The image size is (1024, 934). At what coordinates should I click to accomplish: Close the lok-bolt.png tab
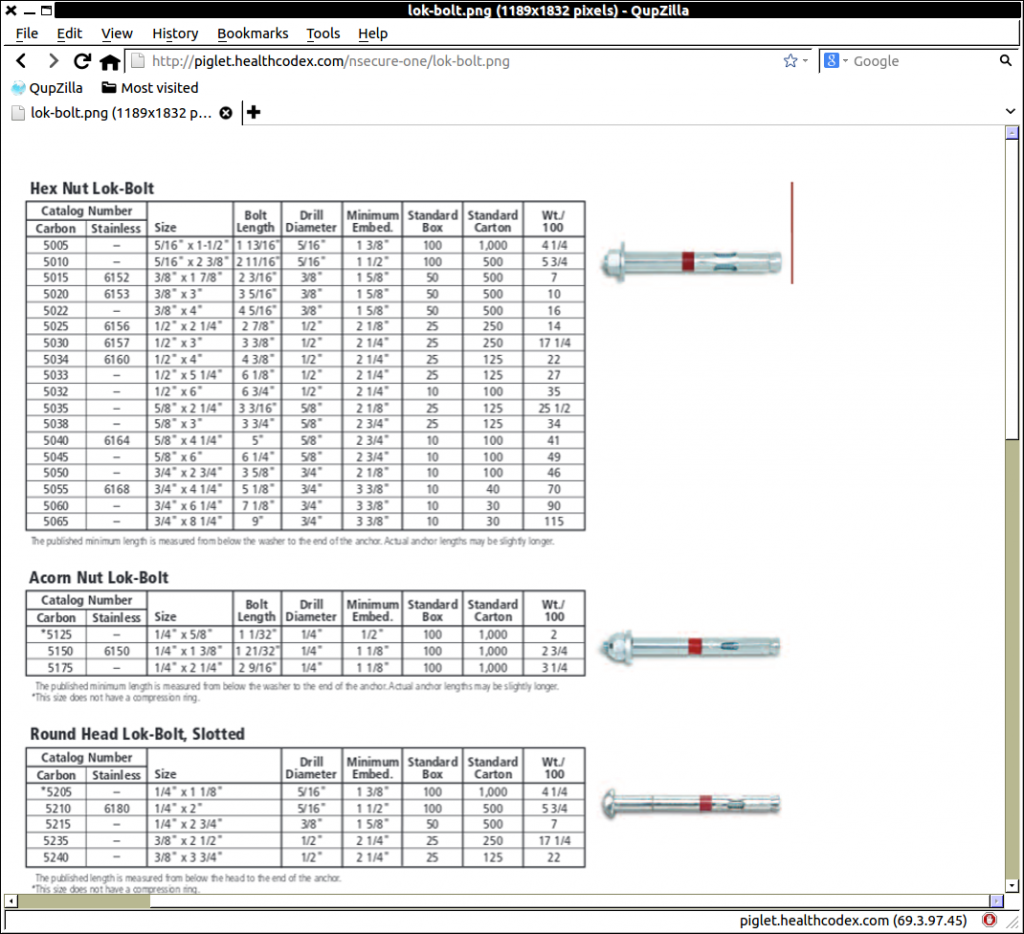226,113
